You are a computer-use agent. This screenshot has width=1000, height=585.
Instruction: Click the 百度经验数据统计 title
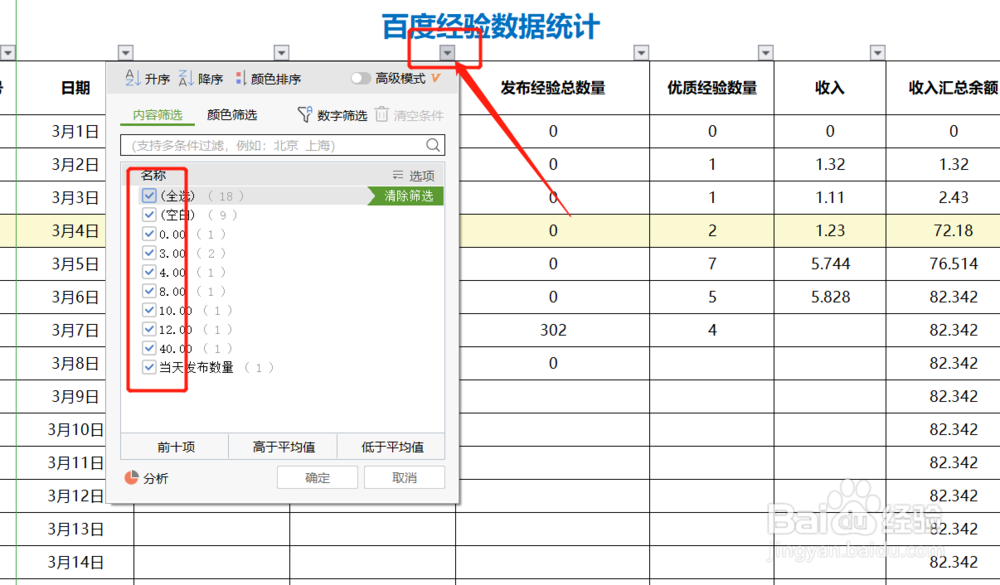pos(490,27)
